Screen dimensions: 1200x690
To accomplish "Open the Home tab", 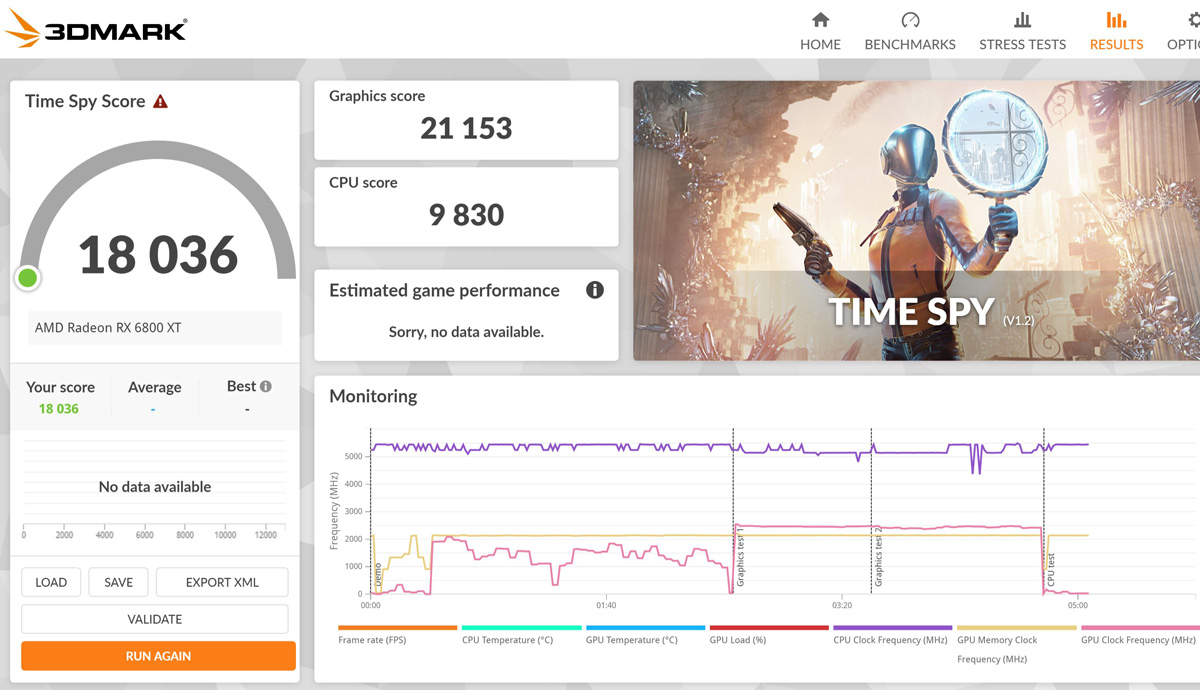I will point(820,31).
